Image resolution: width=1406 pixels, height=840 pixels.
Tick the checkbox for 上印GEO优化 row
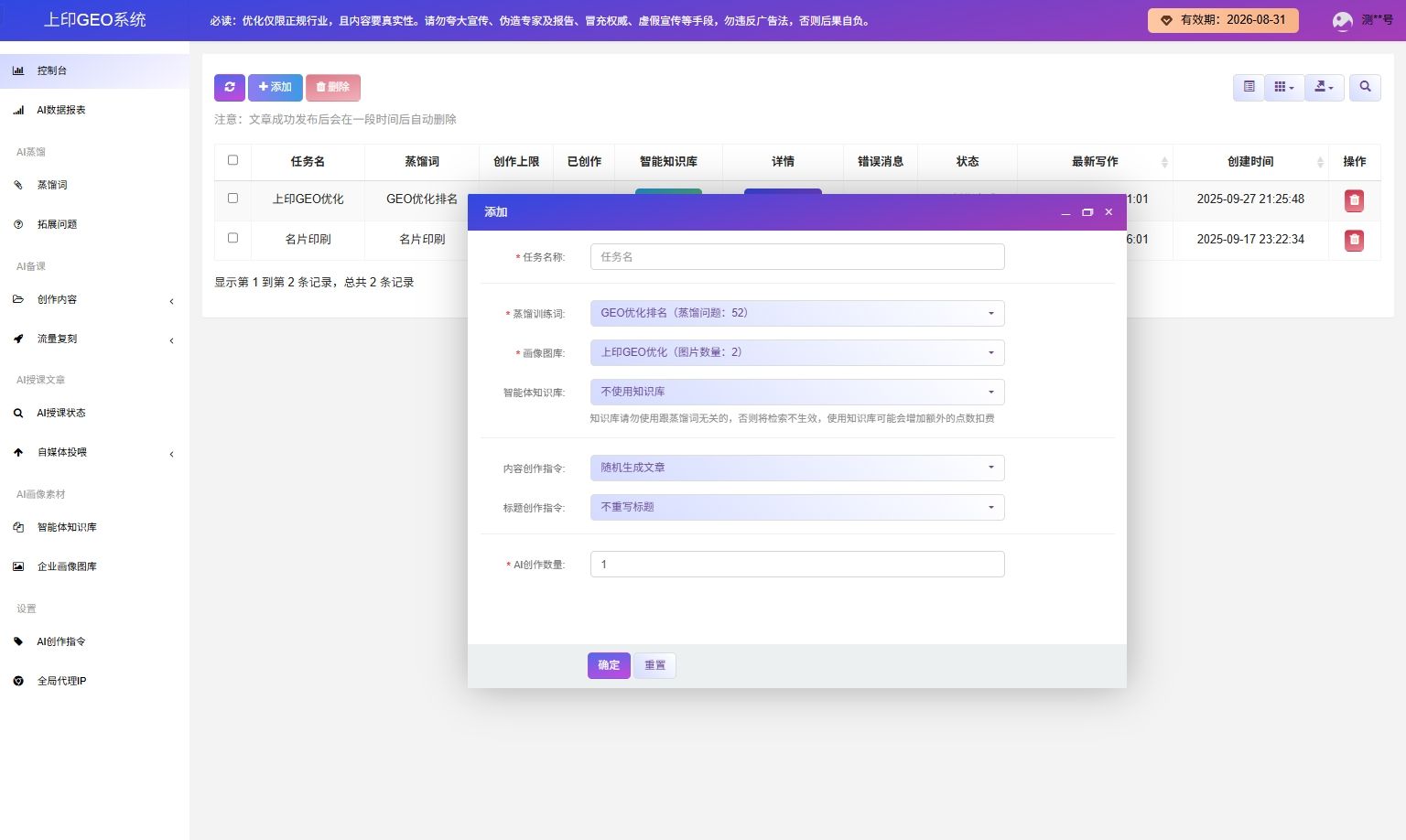(233, 198)
